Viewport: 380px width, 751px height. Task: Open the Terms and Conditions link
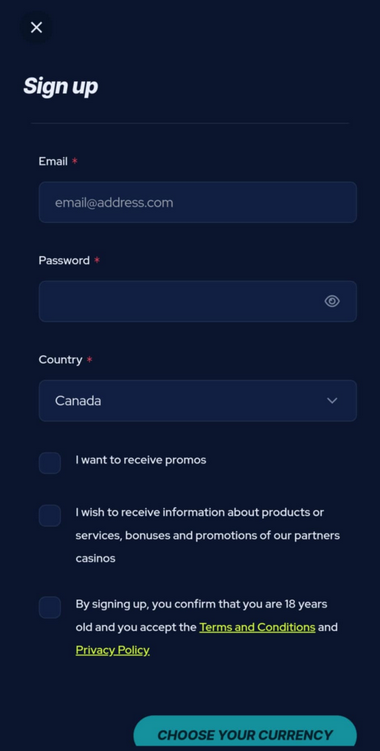pos(257,627)
